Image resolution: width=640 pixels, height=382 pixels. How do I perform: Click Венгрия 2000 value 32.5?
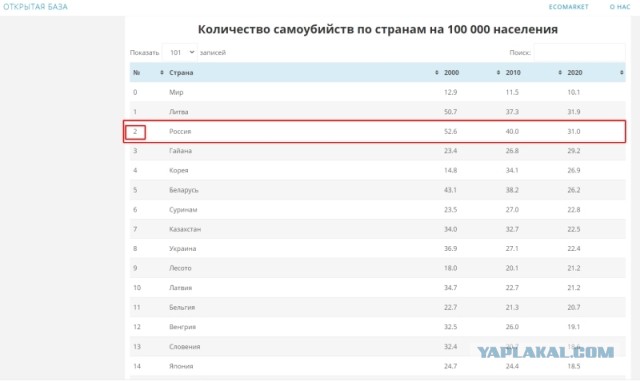(x=451, y=327)
